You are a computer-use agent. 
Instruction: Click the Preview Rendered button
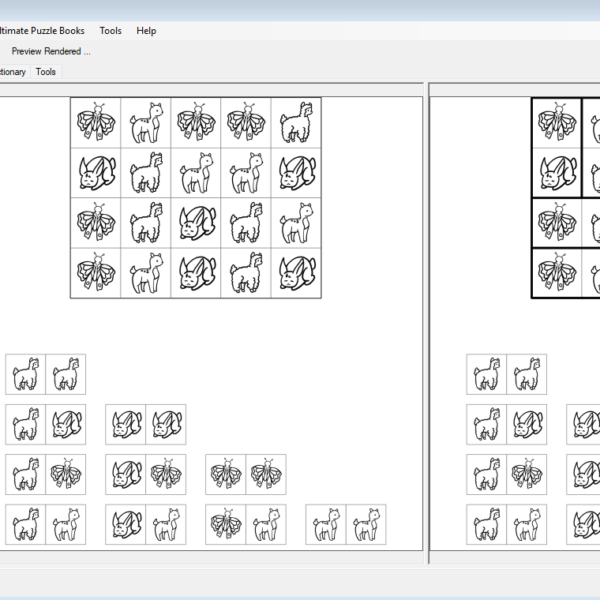[50, 51]
